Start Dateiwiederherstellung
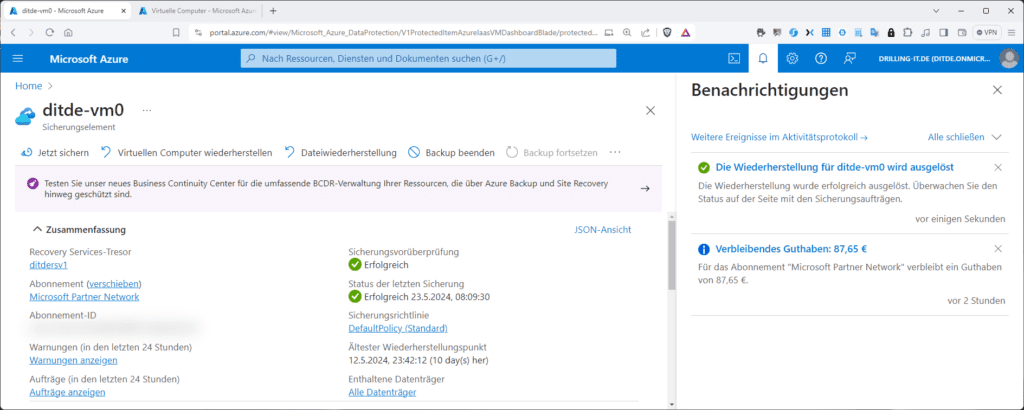 [x=340, y=153]
